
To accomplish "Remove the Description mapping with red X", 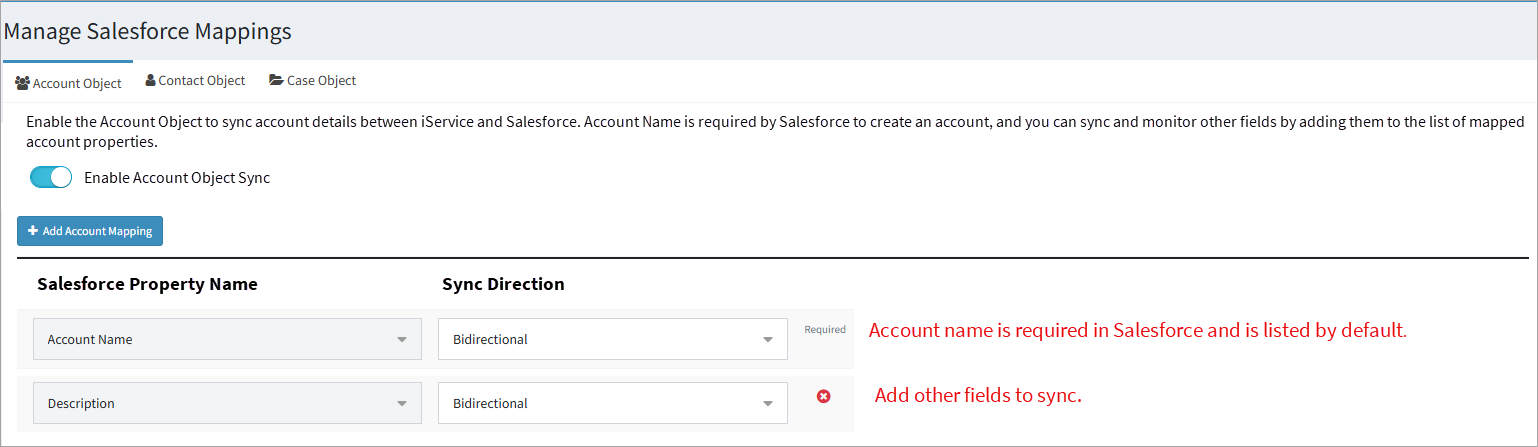I will (824, 396).
